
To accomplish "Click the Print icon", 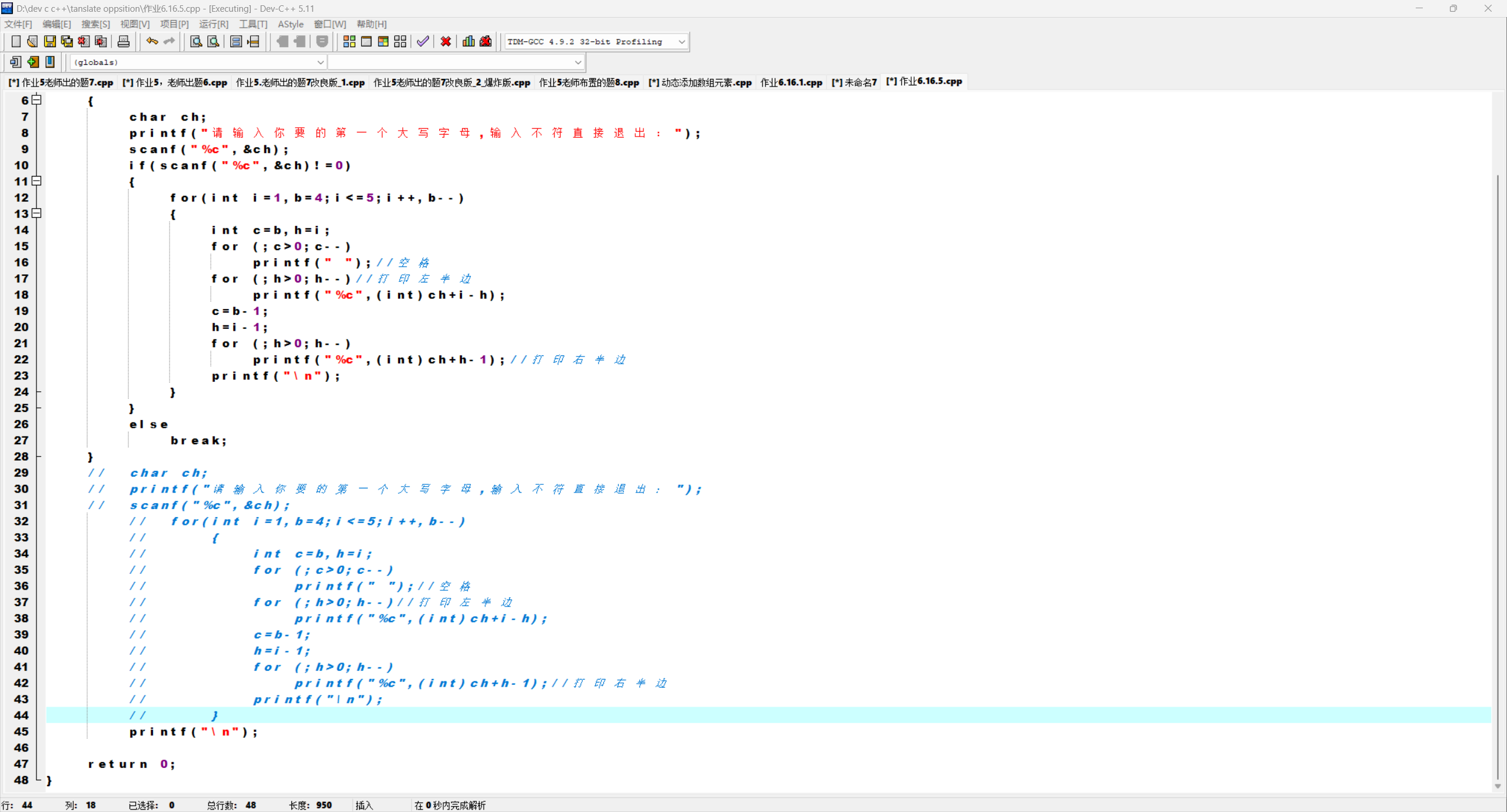I will click(123, 41).
